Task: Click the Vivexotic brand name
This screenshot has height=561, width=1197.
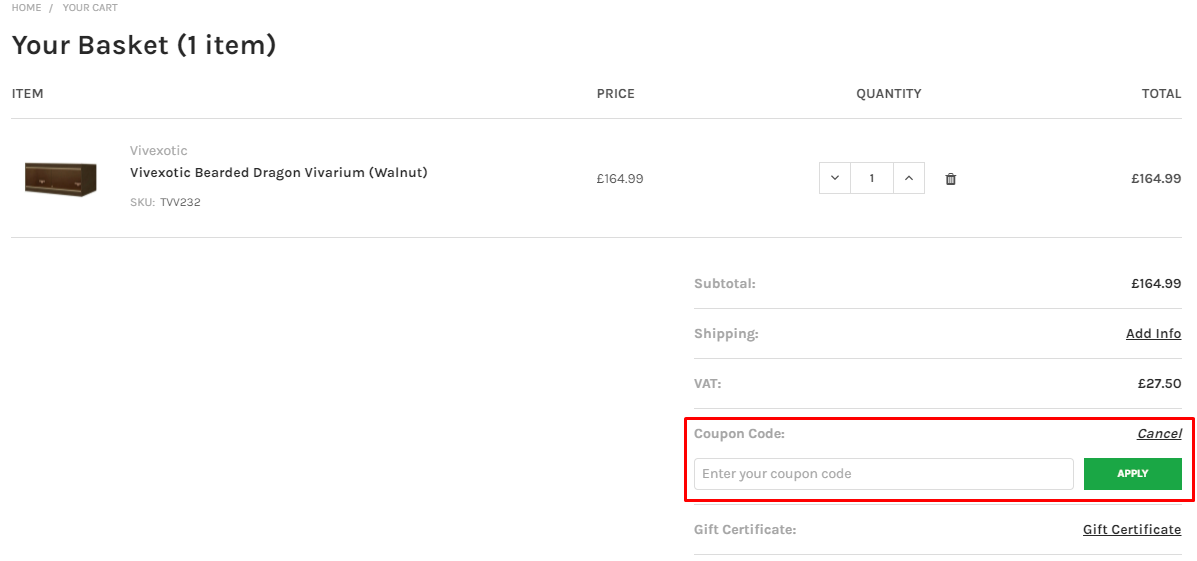Action: pos(159,150)
